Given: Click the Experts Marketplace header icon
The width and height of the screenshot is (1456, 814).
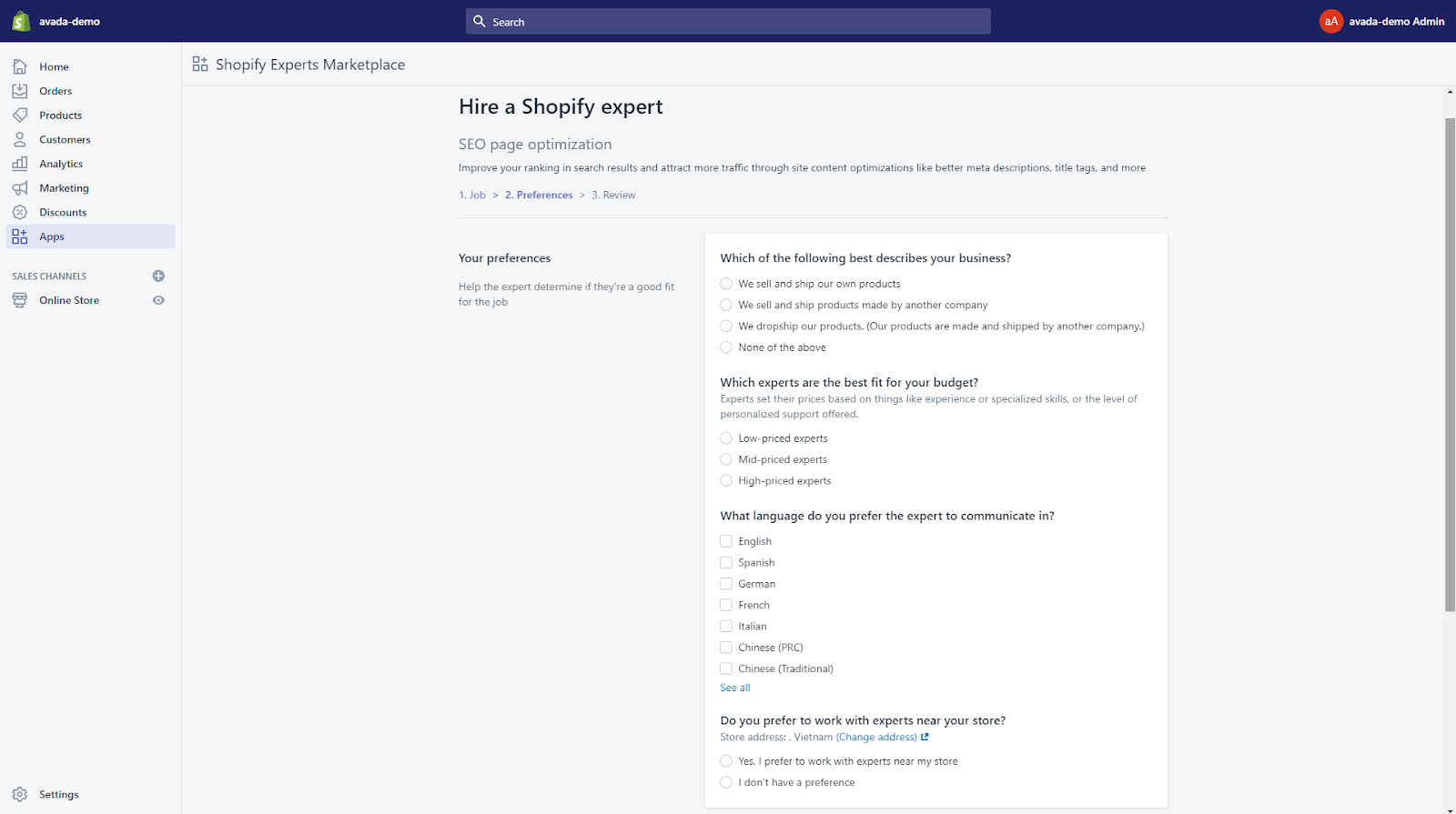Looking at the screenshot, I should [x=200, y=64].
